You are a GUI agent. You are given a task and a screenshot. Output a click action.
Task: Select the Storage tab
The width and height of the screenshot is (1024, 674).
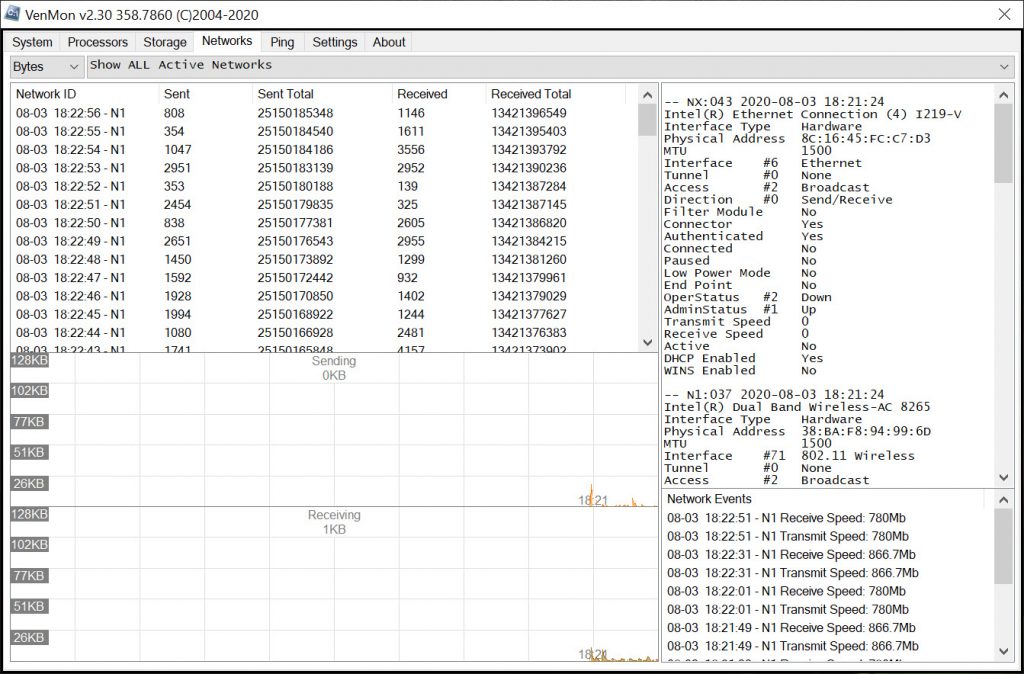coord(165,42)
